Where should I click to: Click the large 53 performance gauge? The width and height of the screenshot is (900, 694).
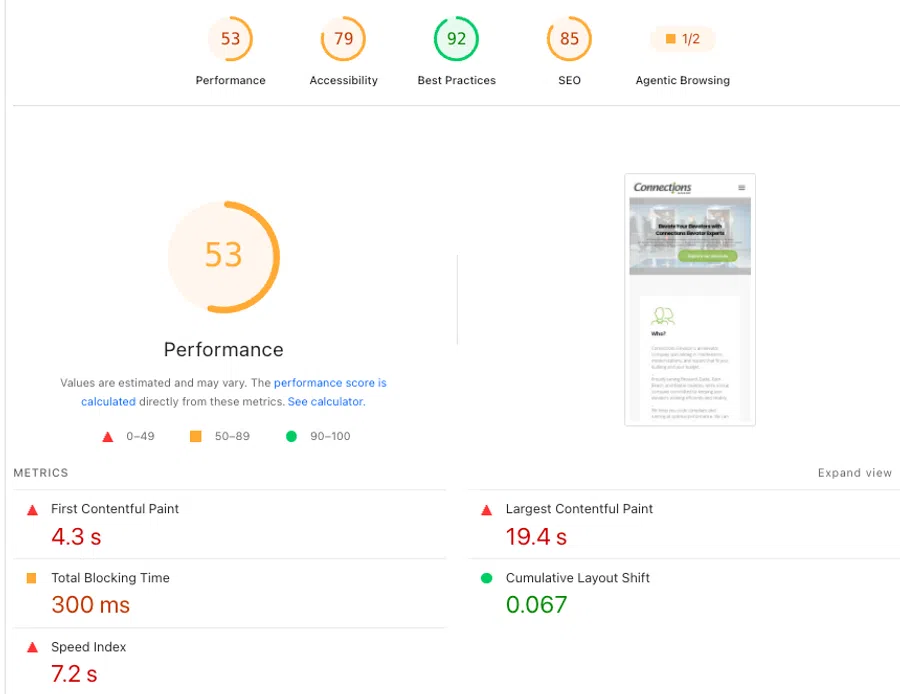tap(224, 257)
